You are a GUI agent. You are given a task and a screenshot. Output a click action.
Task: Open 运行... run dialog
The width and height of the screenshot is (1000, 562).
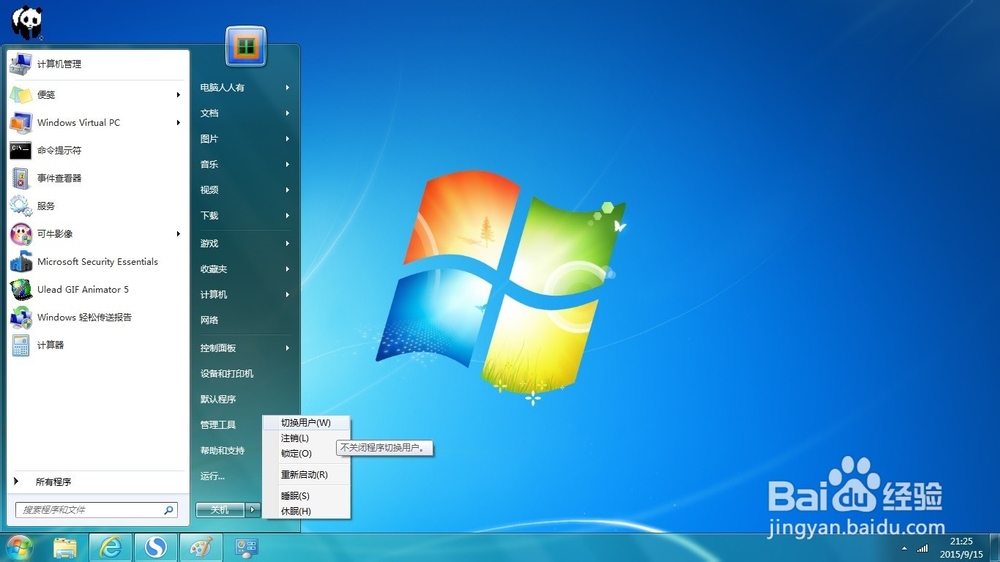212,476
